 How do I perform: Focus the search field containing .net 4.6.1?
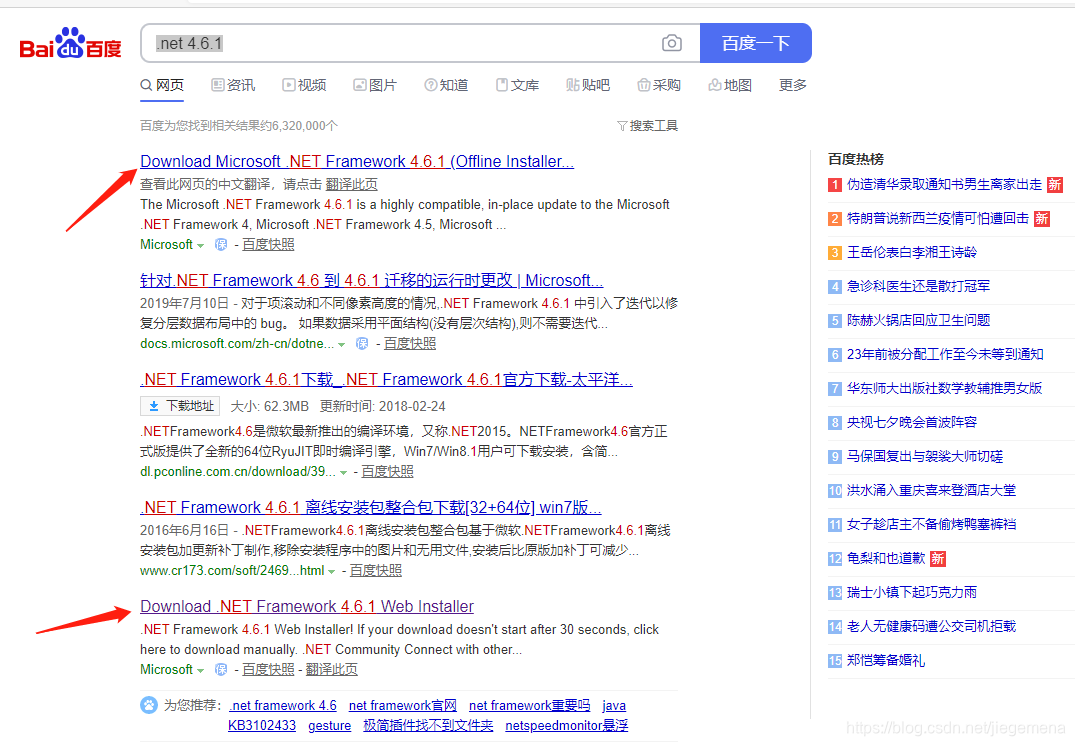[x=420, y=43]
